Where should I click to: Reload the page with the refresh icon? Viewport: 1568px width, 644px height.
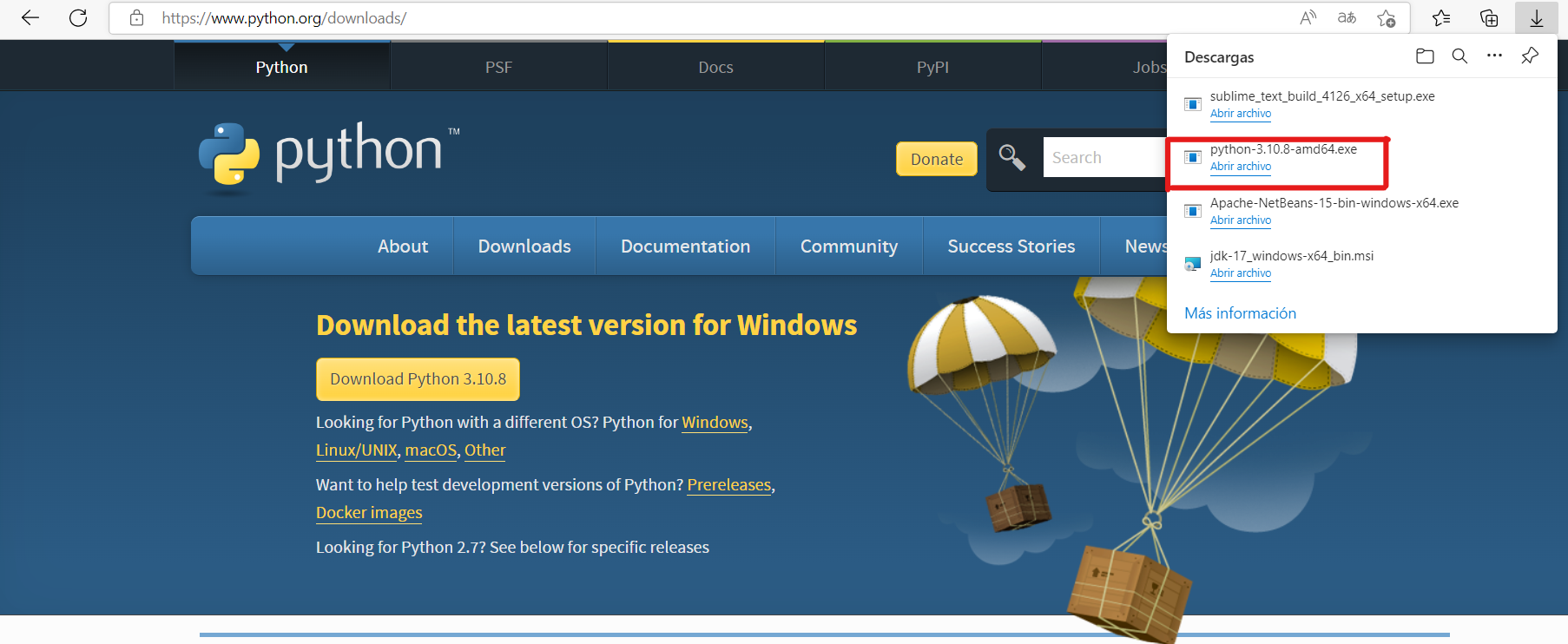[78, 17]
